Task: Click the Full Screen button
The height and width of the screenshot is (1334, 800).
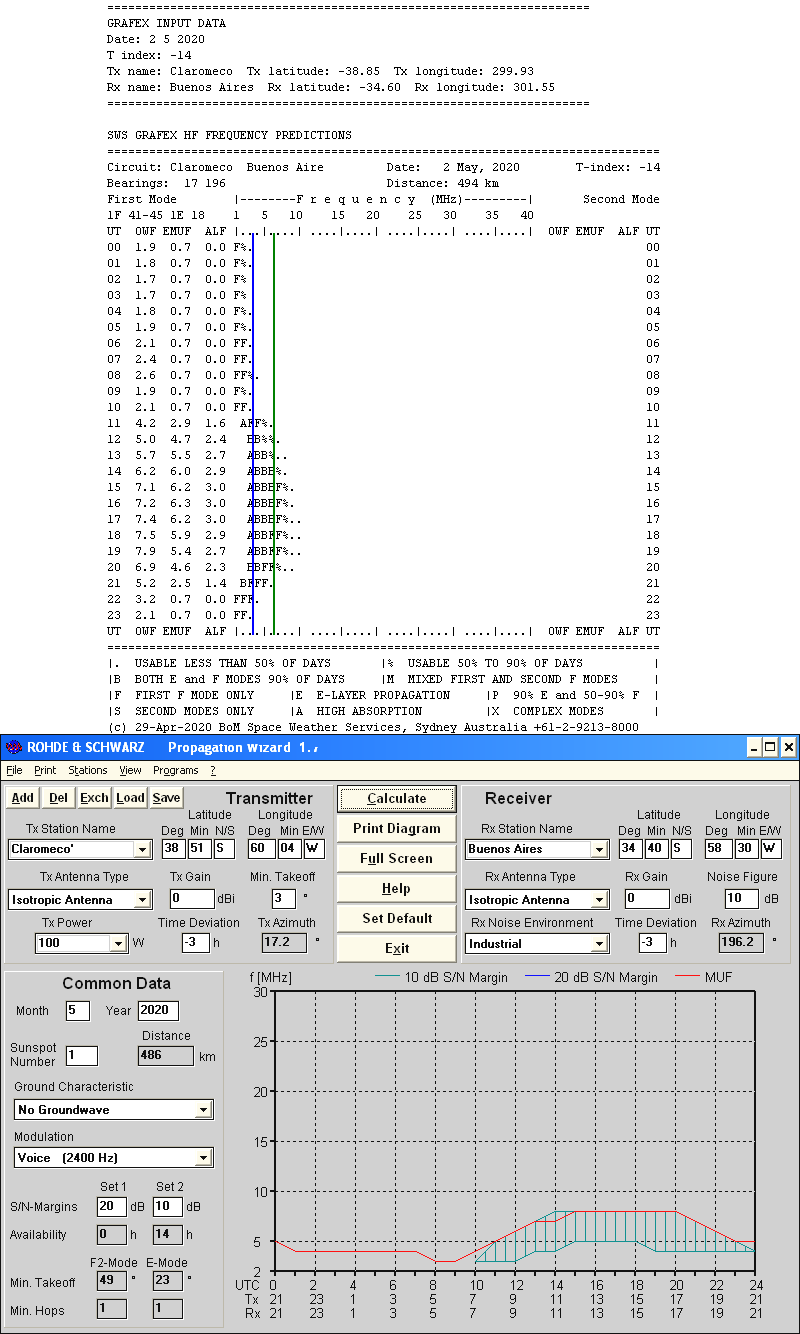Action: point(396,858)
